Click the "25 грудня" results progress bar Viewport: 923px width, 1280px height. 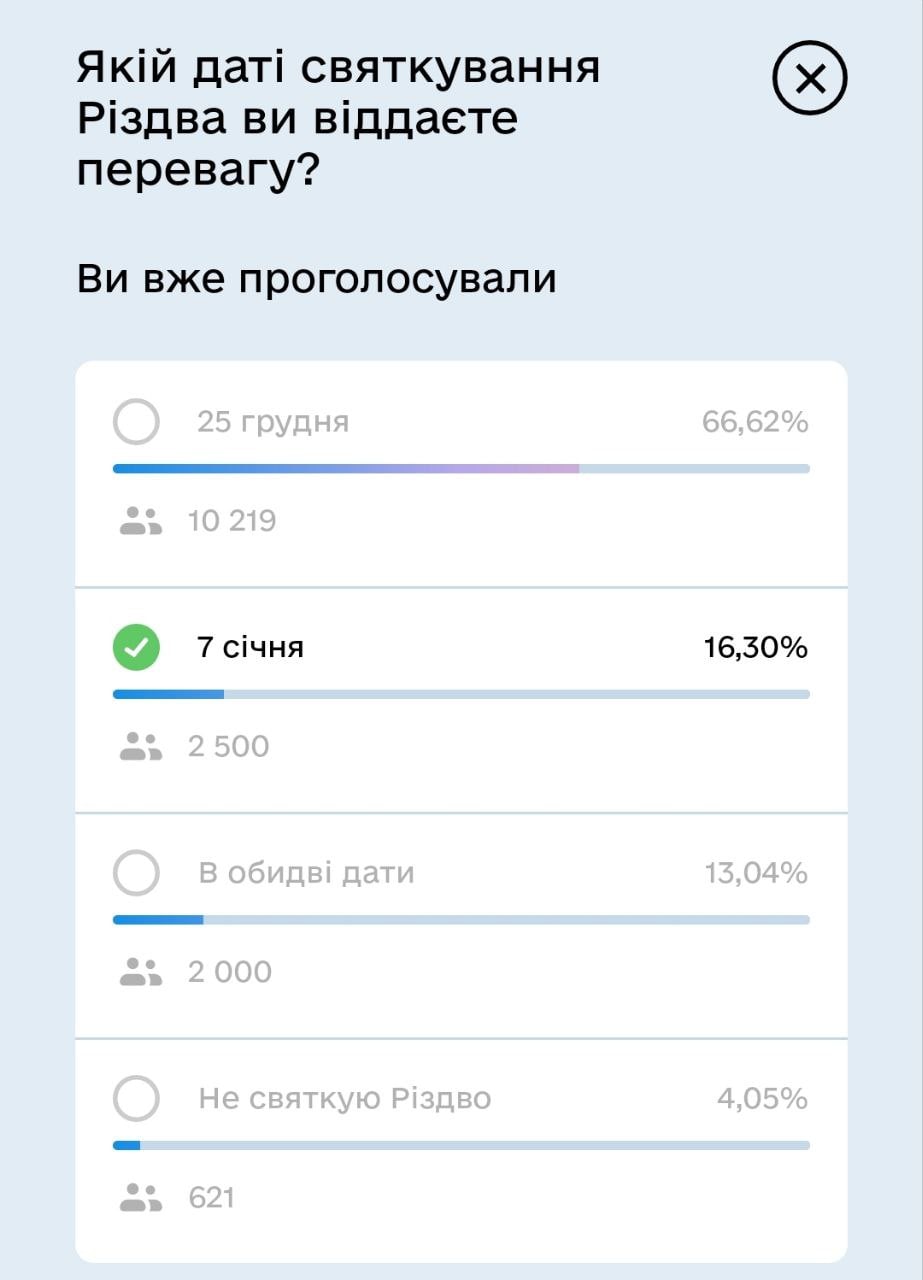tap(461, 468)
